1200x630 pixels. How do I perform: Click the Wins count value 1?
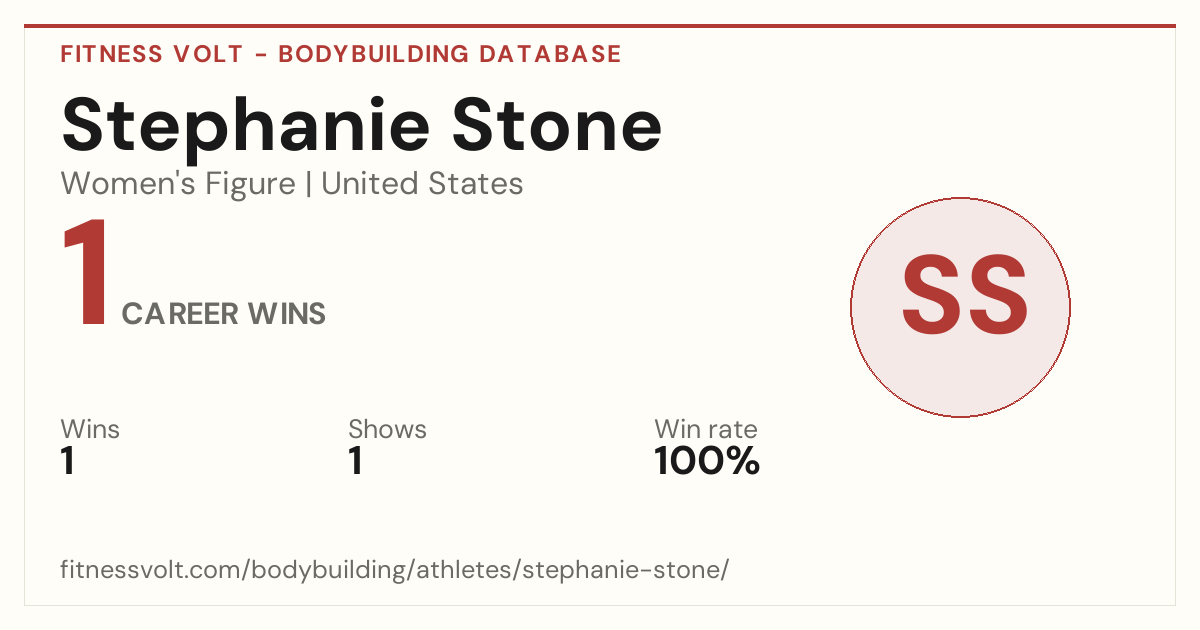tap(68, 462)
